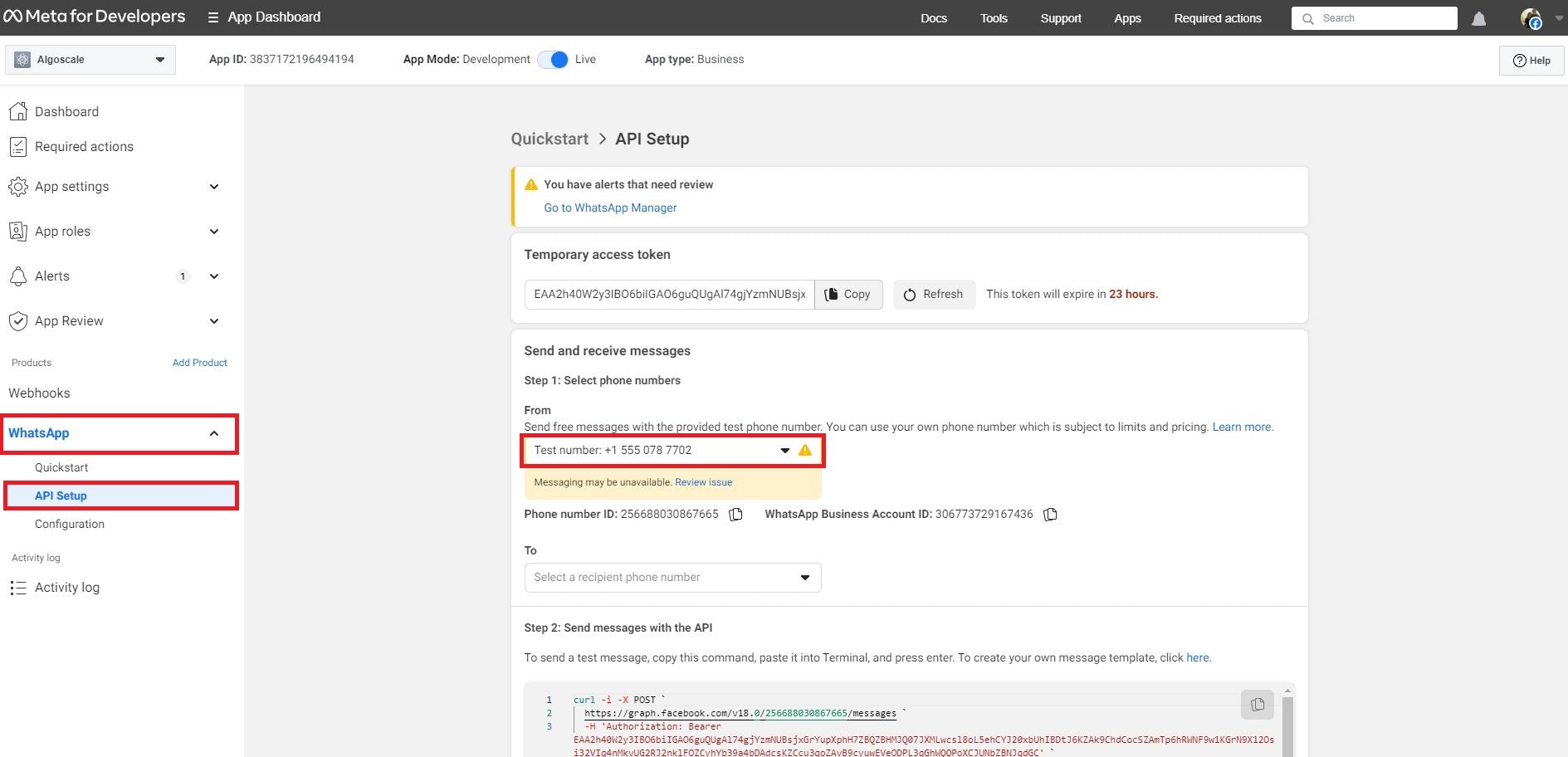Click the 'here' message template link
The width and height of the screenshot is (1568, 757).
point(1198,657)
